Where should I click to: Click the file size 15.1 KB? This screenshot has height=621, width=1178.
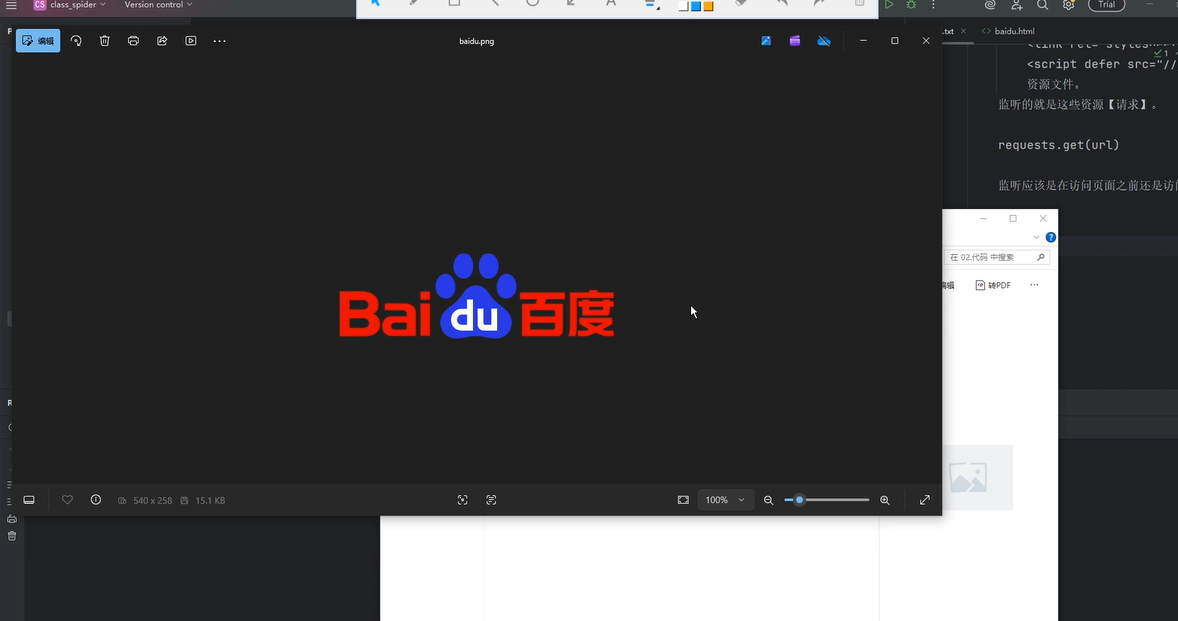coord(210,500)
